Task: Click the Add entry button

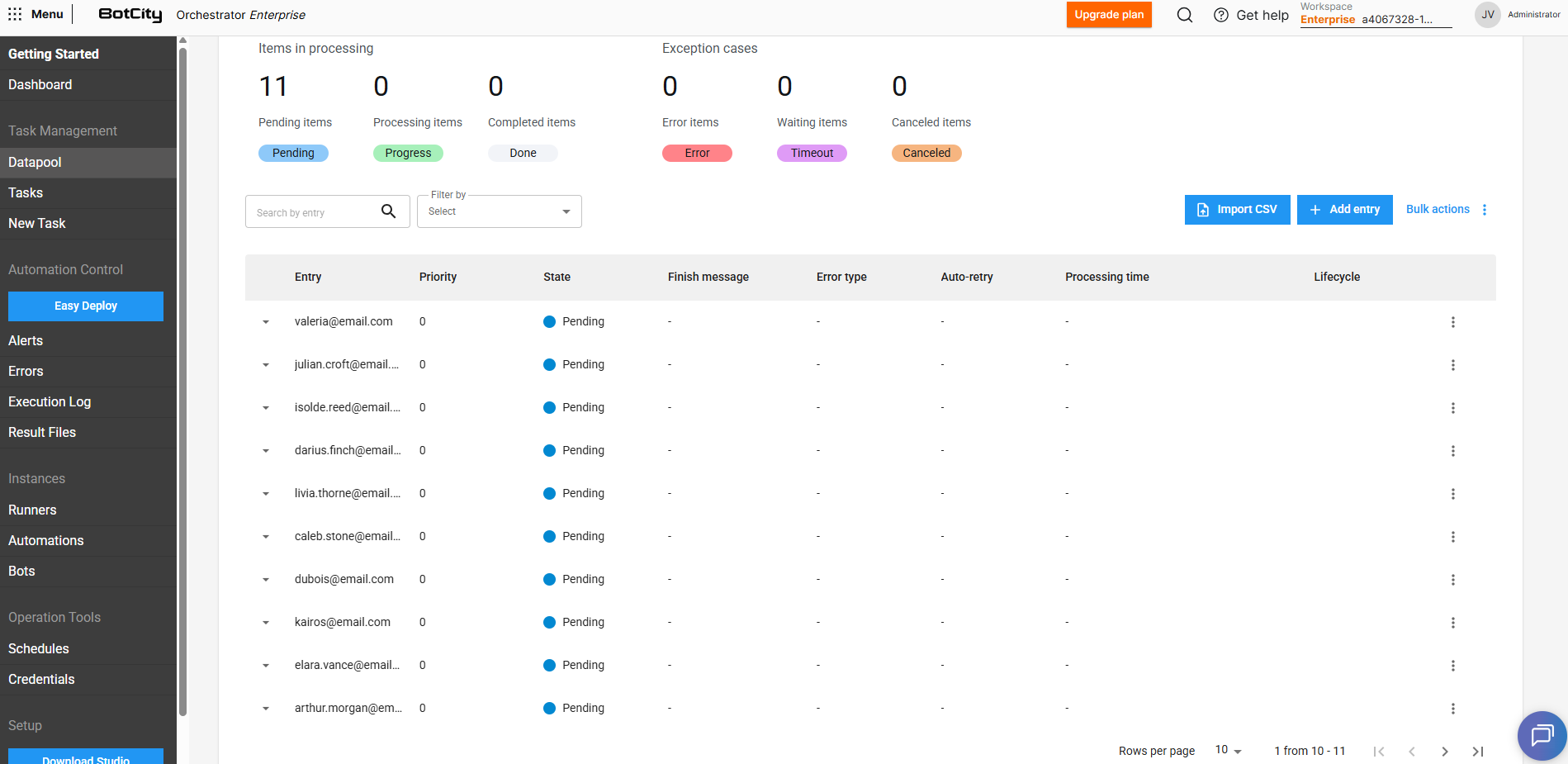Action: coord(1344,210)
